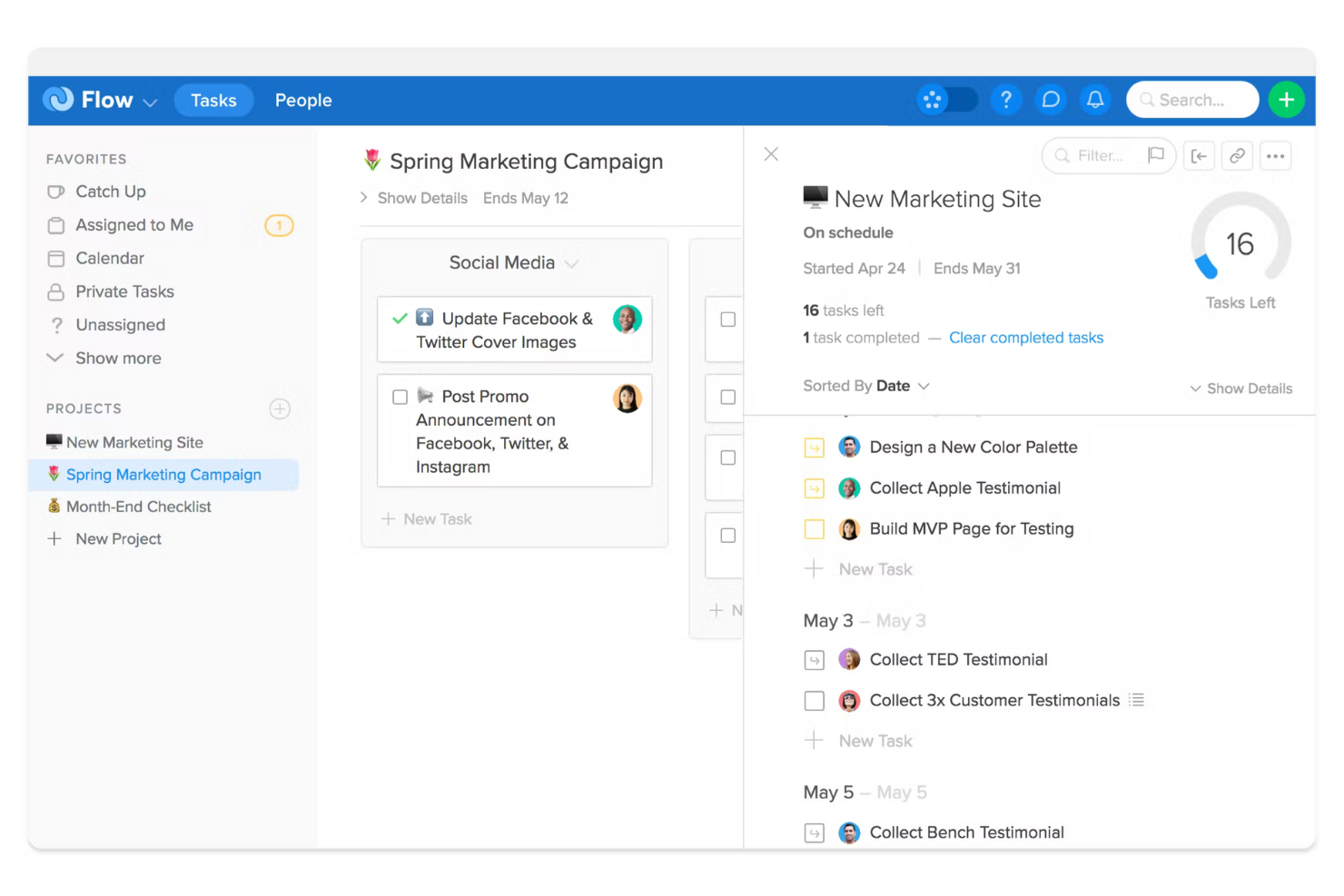Viewport: 1344px width, 896px height.
Task: Click the tulip icon in campaign title
Action: pos(372,161)
